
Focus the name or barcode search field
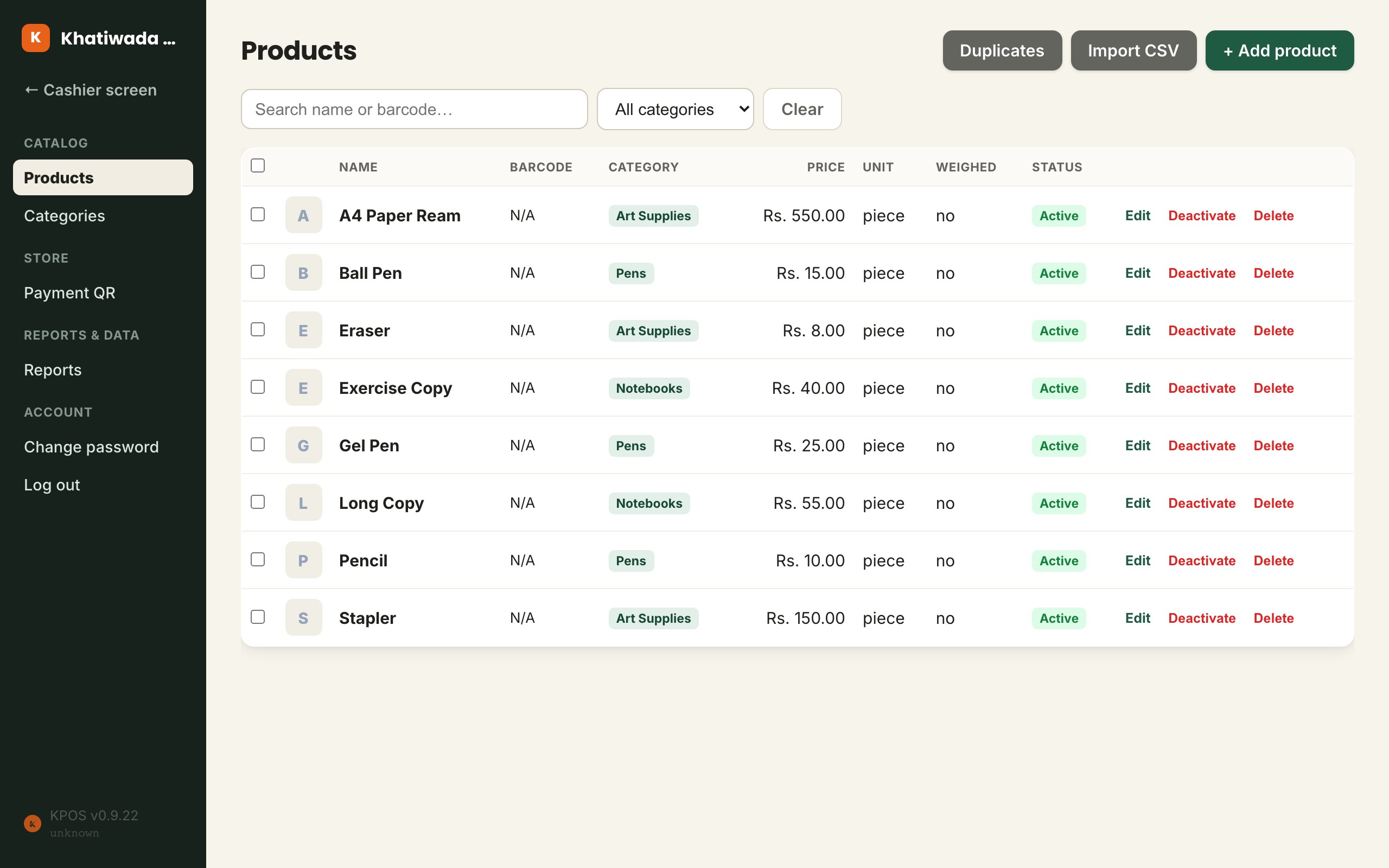tap(415, 109)
